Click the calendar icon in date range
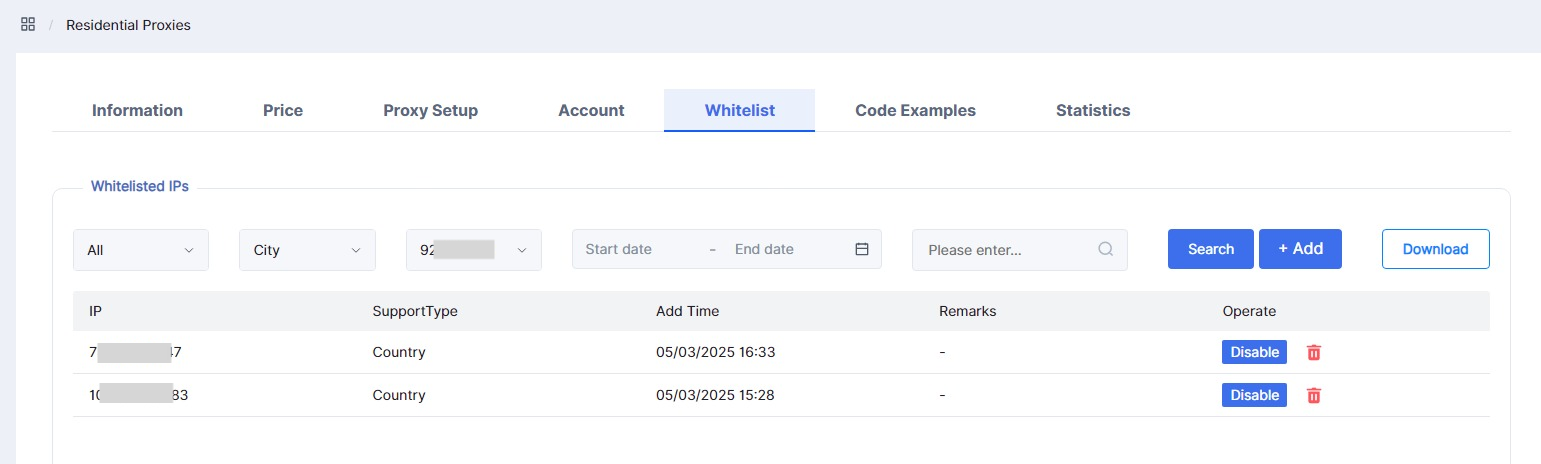 pos(862,249)
